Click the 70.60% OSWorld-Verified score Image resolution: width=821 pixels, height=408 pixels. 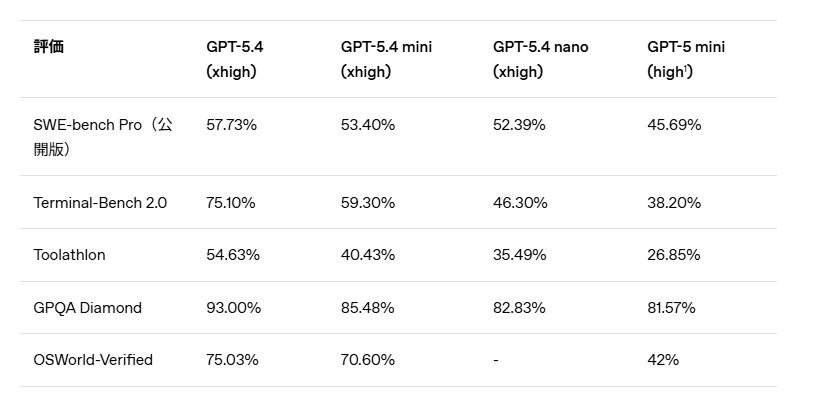(x=368, y=360)
